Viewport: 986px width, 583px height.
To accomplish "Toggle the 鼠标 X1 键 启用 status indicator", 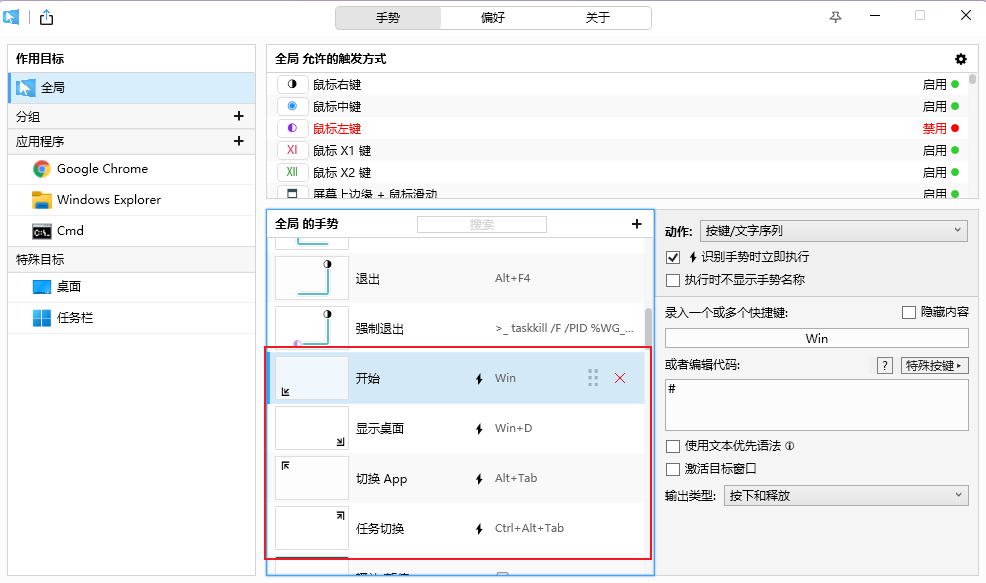I will coord(955,150).
